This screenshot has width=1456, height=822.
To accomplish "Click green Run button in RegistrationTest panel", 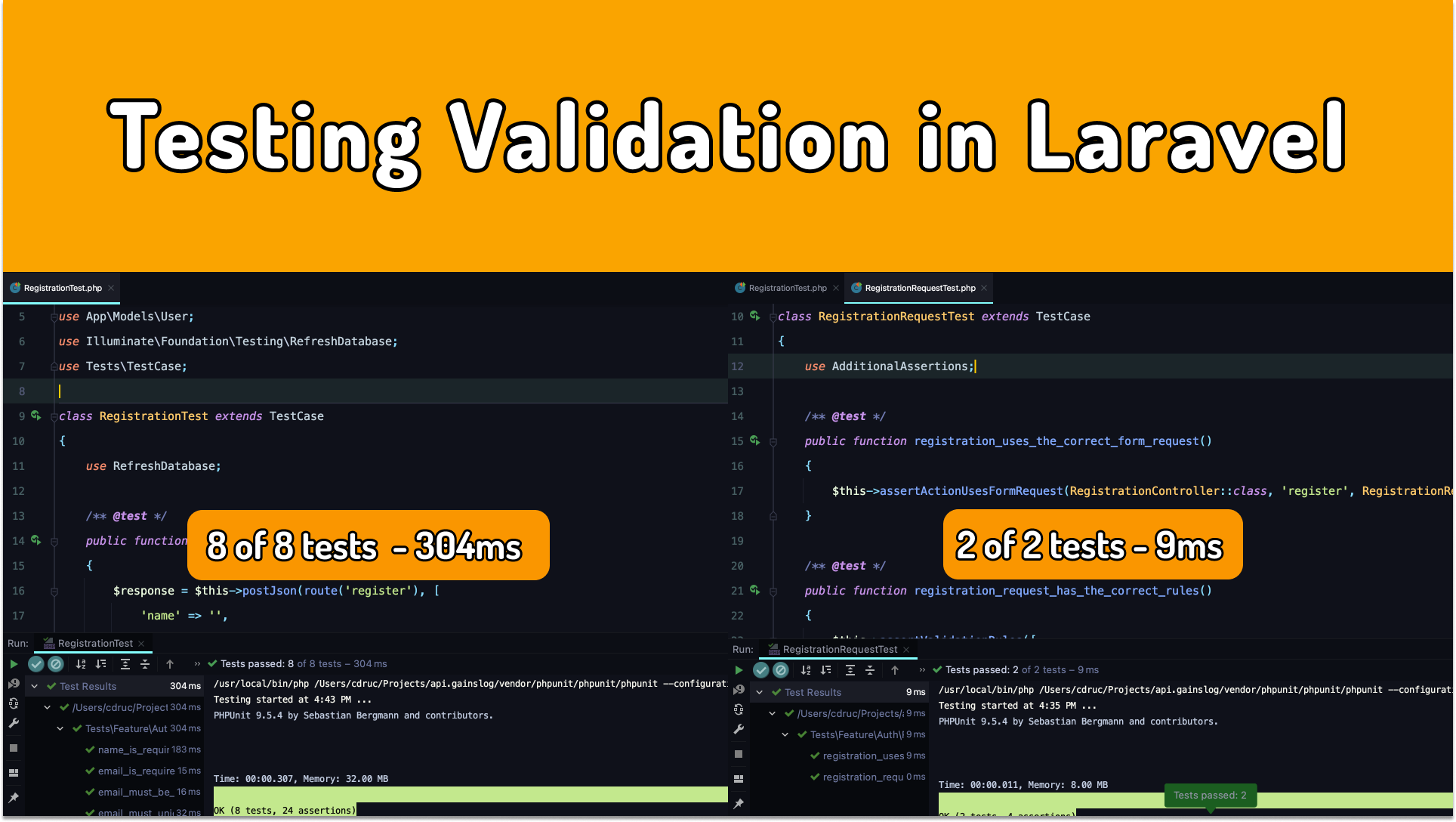I will tap(14, 664).
